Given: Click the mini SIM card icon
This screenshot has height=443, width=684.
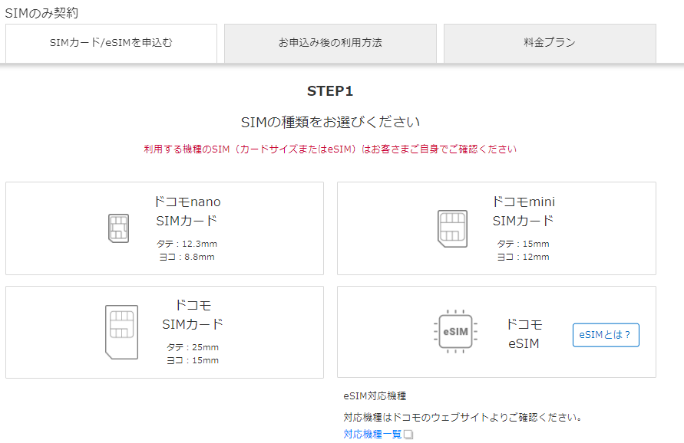Looking at the screenshot, I should [452, 228].
